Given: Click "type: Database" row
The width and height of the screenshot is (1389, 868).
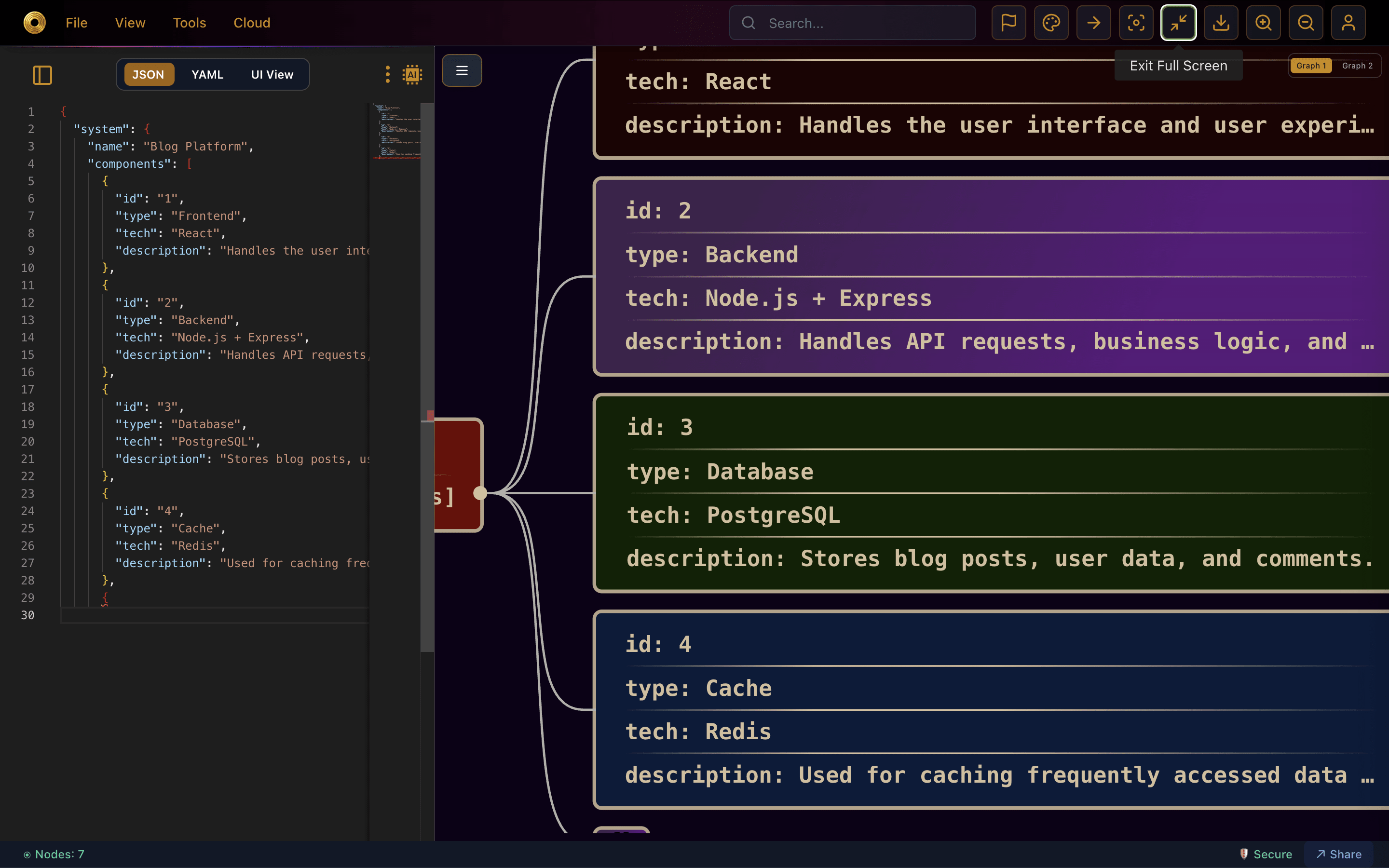Looking at the screenshot, I should coord(720,471).
